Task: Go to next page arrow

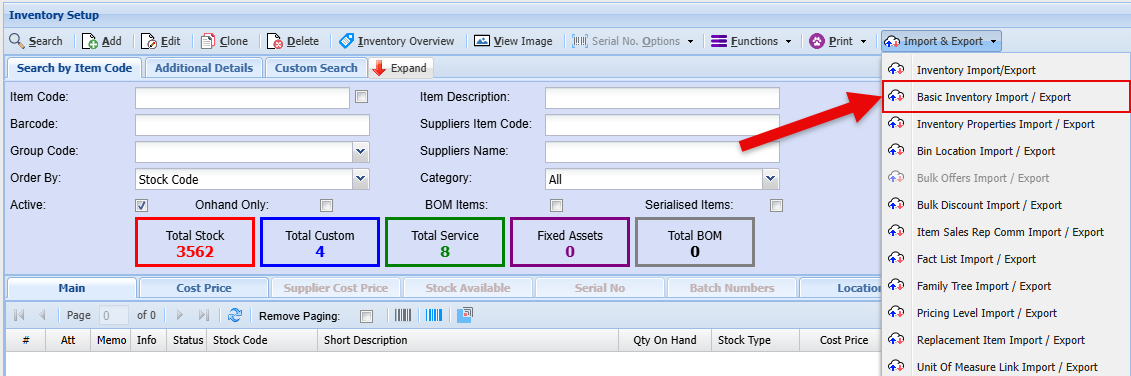Action: point(180,315)
